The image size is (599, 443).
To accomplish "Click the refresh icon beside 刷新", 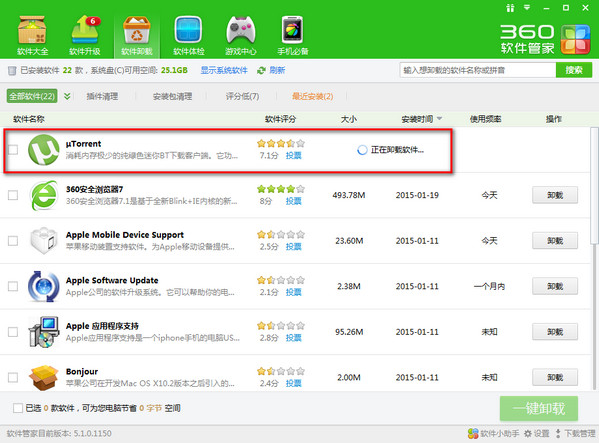I will (261, 70).
